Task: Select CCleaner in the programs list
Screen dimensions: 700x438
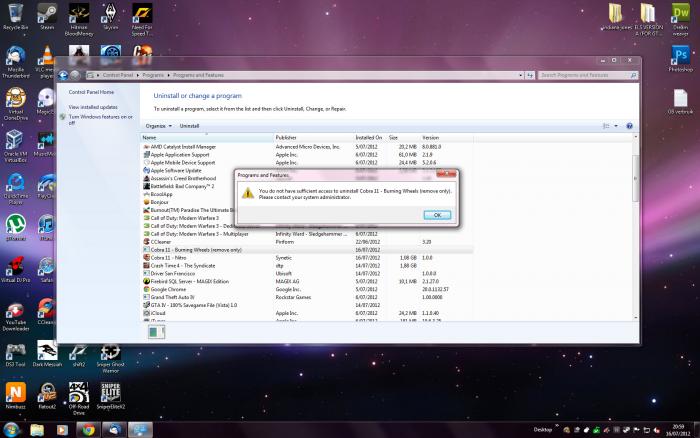Action: (307, 242)
